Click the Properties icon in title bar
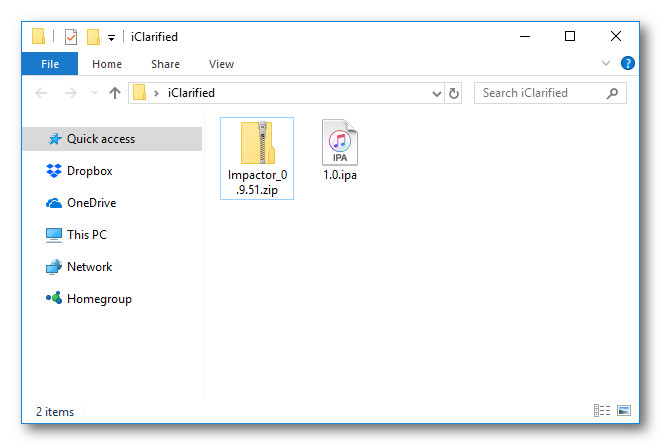The image size is (661, 445). 71,37
